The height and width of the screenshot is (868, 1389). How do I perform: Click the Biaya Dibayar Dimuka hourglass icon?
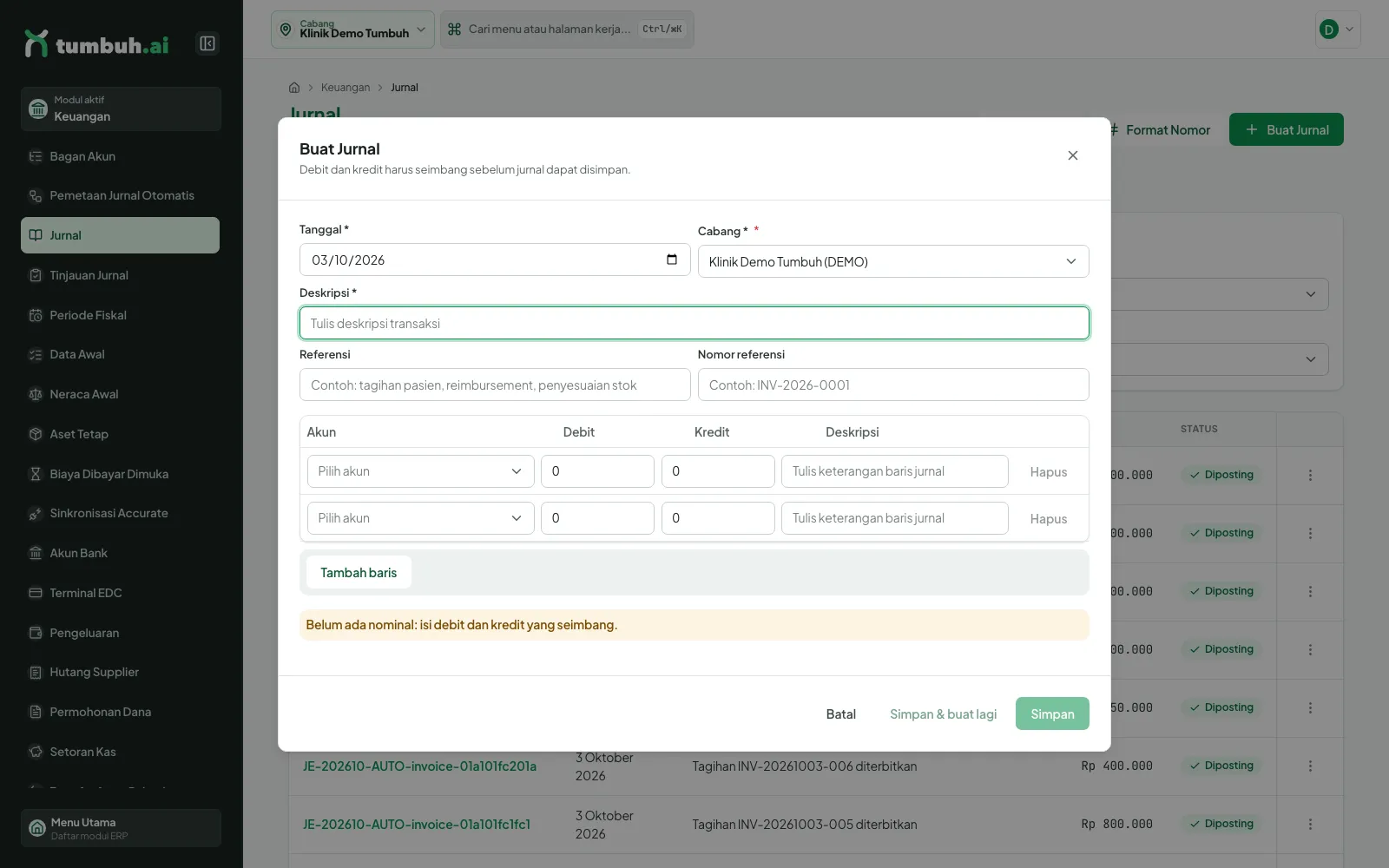click(36, 474)
